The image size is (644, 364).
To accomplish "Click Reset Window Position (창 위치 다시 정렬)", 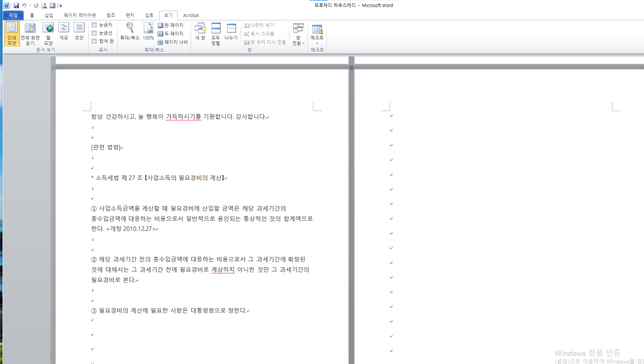I will 264,42.
